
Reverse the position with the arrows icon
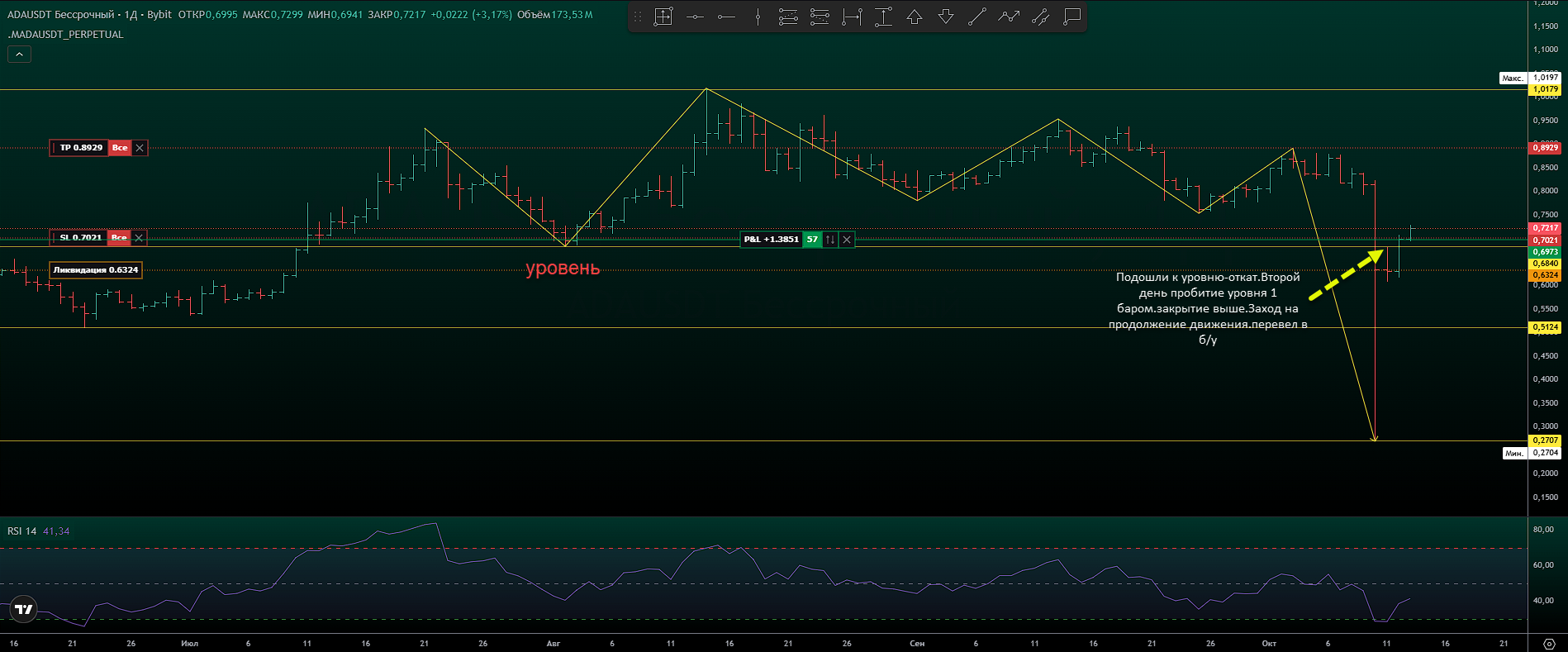click(830, 240)
